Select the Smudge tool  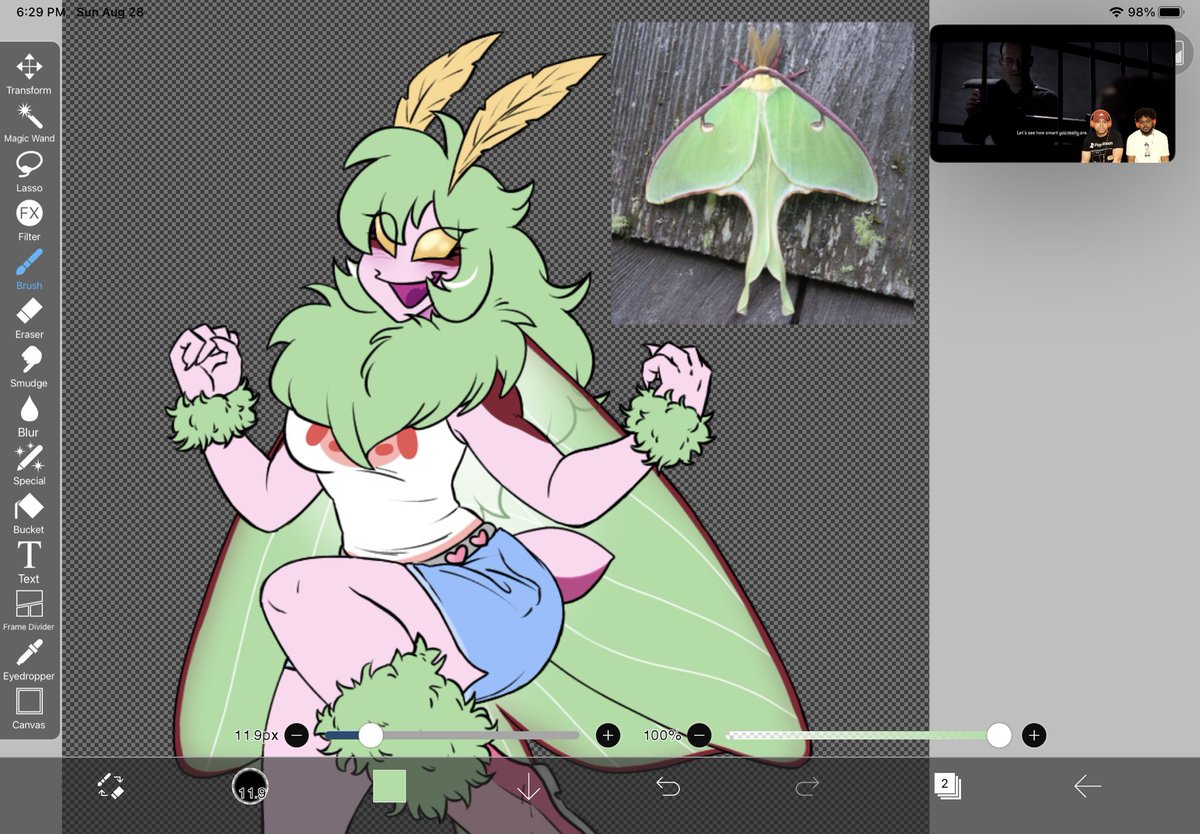29,368
